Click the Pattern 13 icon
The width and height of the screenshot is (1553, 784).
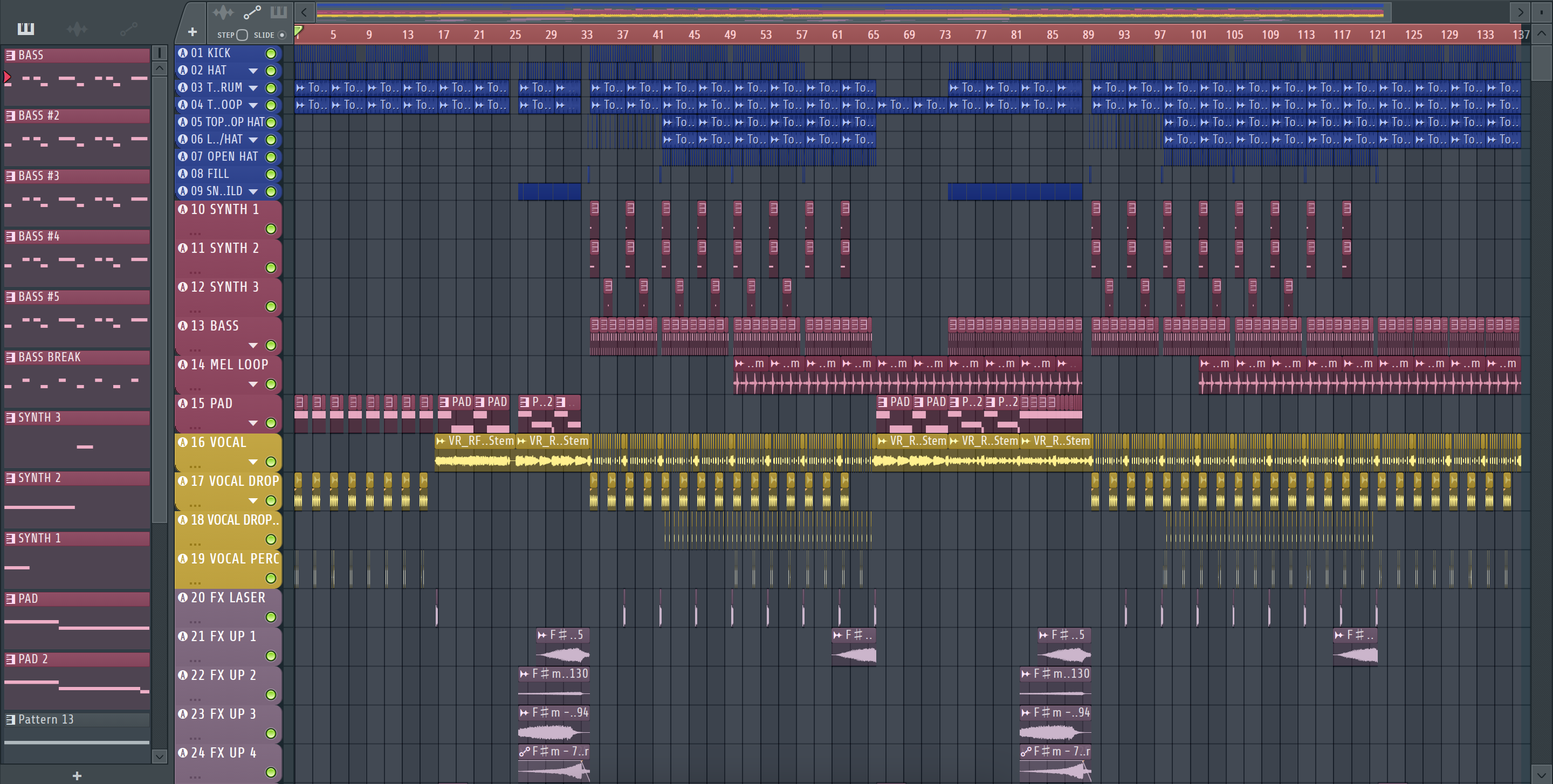(x=10, y=719)
